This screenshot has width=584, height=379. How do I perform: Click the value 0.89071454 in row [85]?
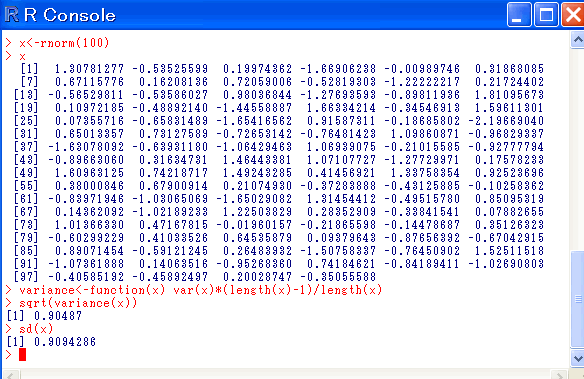tap(89, 251)
